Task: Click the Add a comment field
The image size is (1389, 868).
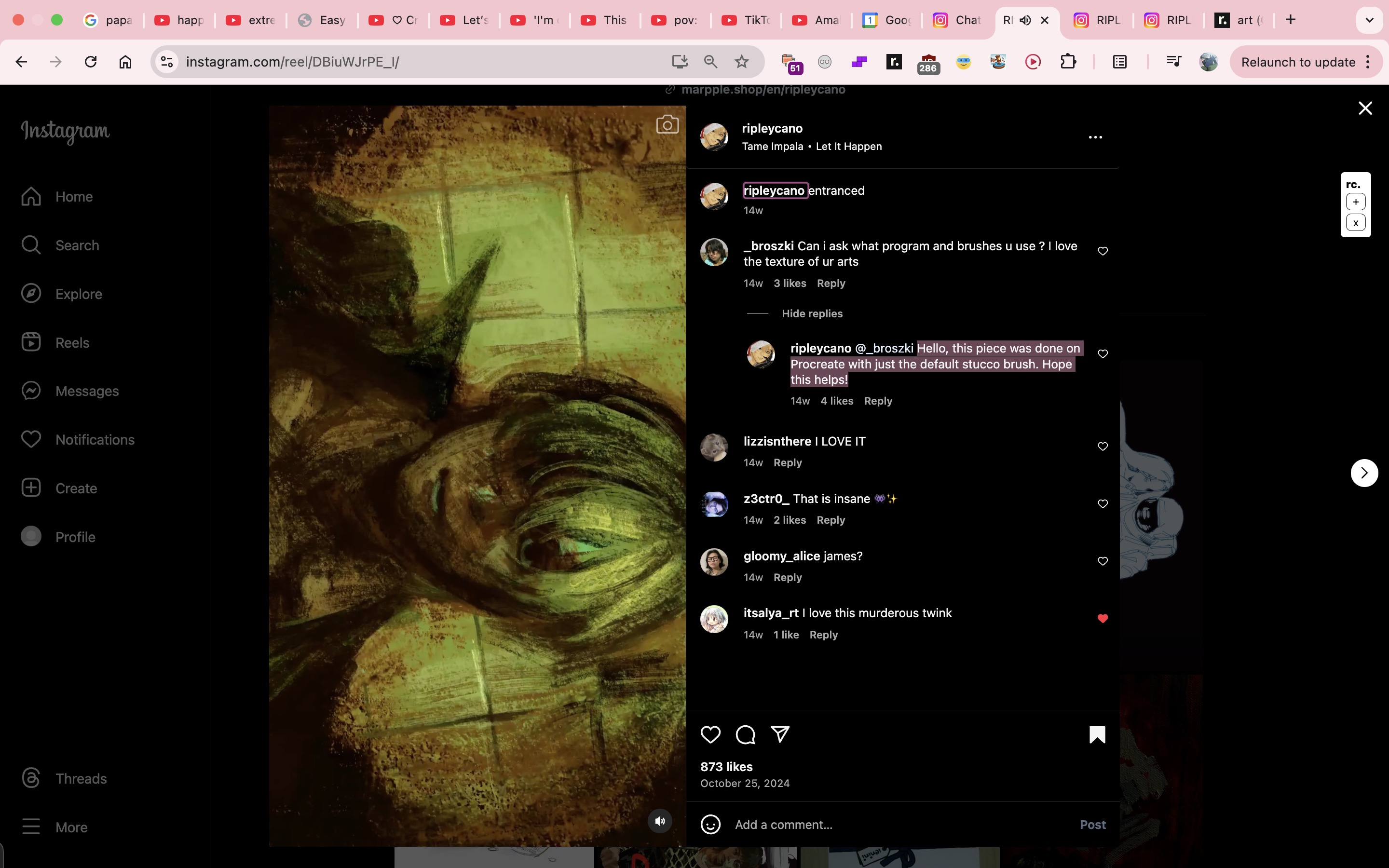Action: coord(901,825)
